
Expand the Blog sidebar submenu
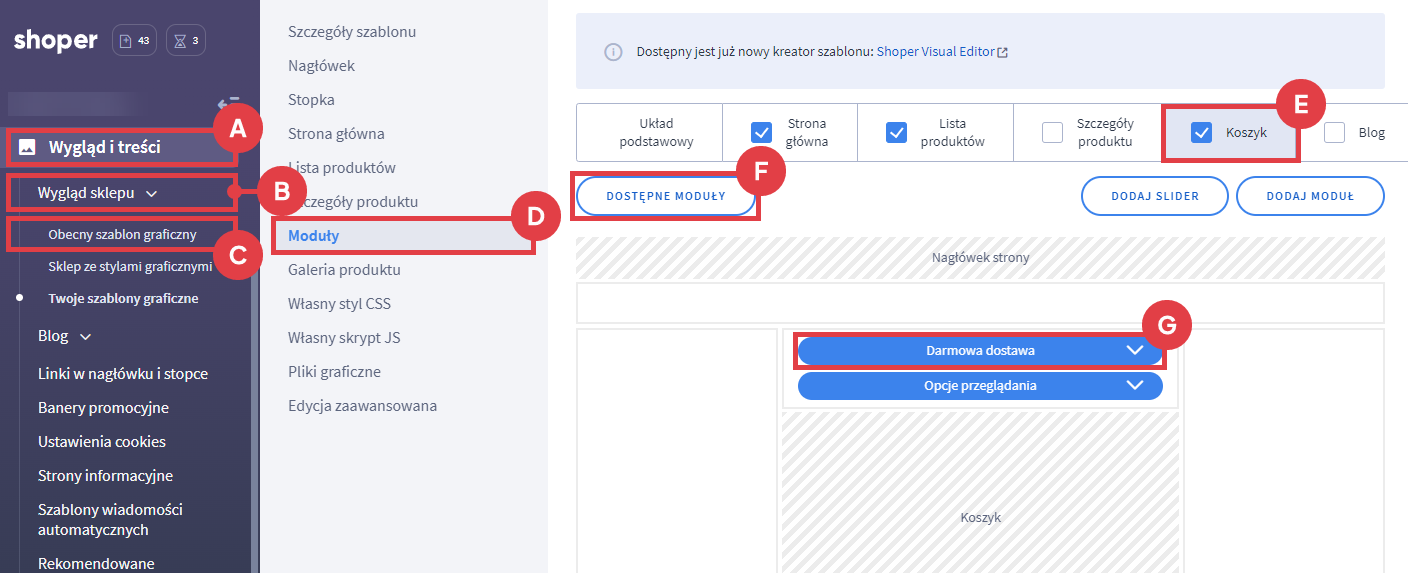[x=86, y=336]
